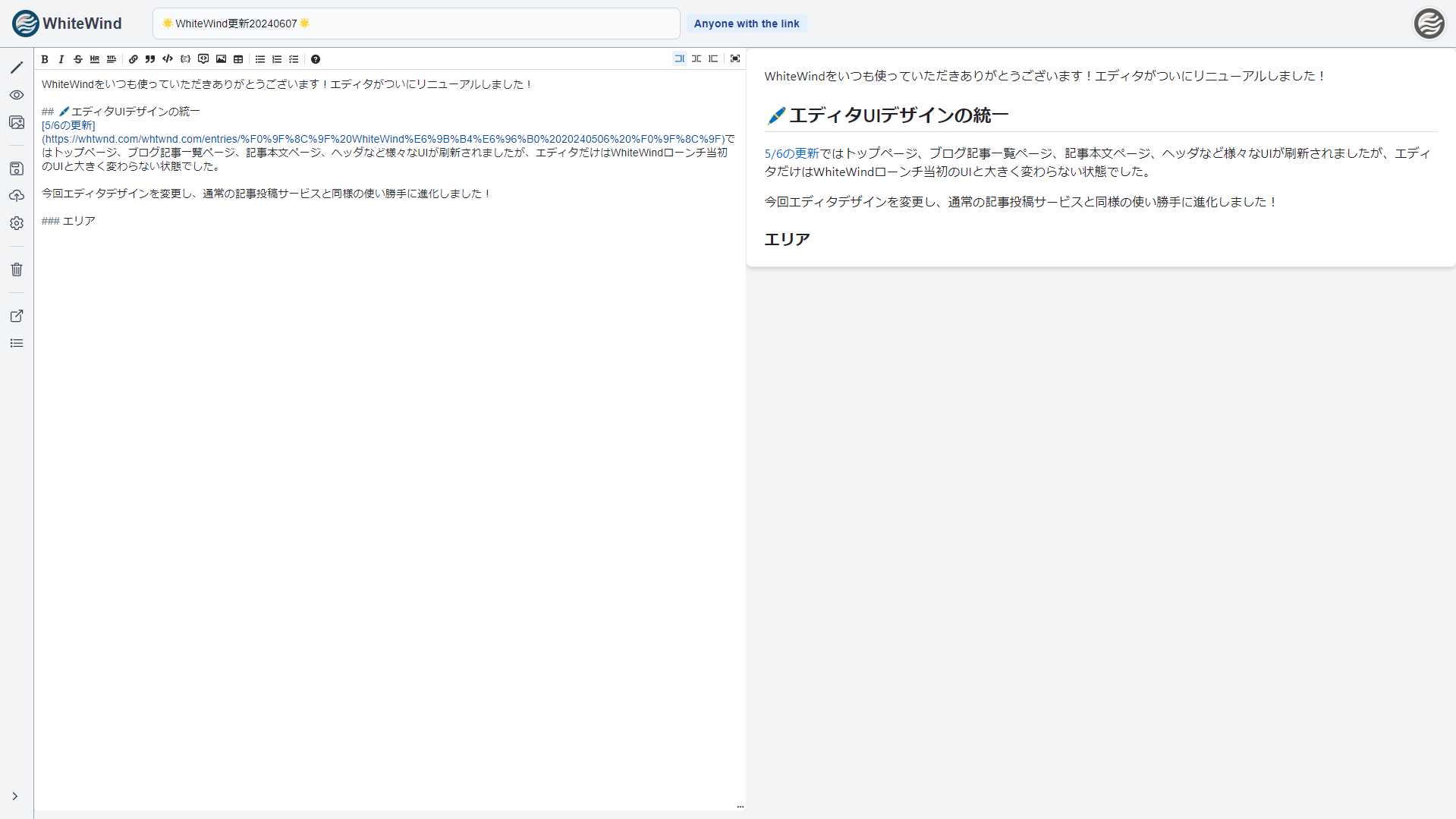The height and width of the screenshot is (819, 1456).
Task: Insert an image from the toolbar
Action: [221, 59]
